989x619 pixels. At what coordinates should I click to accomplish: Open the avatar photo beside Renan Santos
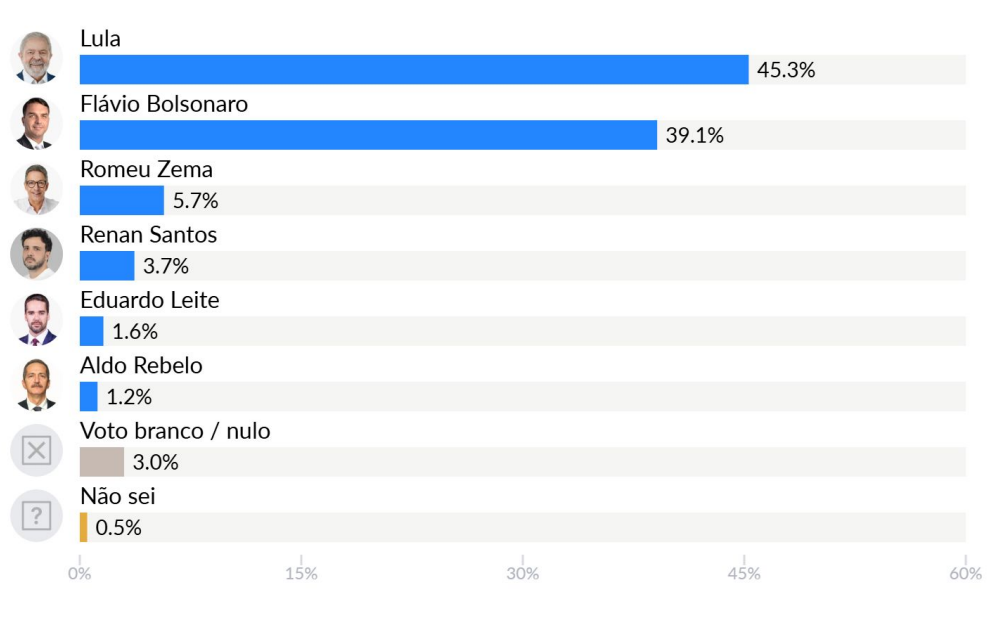point(36,254)
